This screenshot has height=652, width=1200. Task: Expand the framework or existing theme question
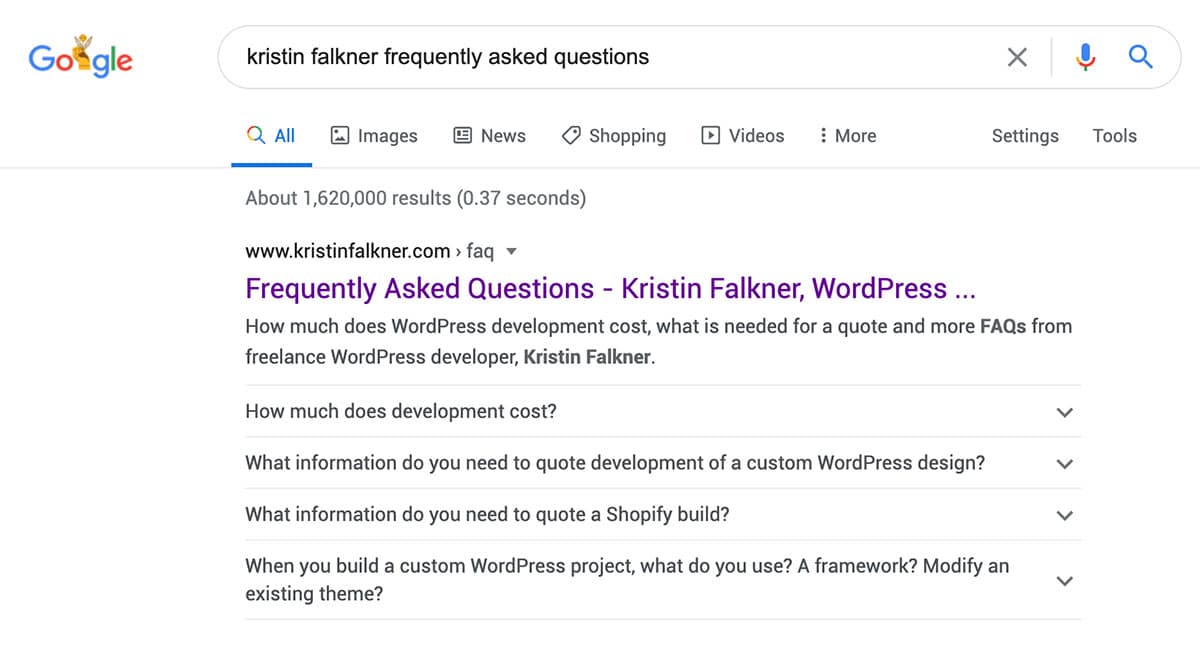[662, 580]
